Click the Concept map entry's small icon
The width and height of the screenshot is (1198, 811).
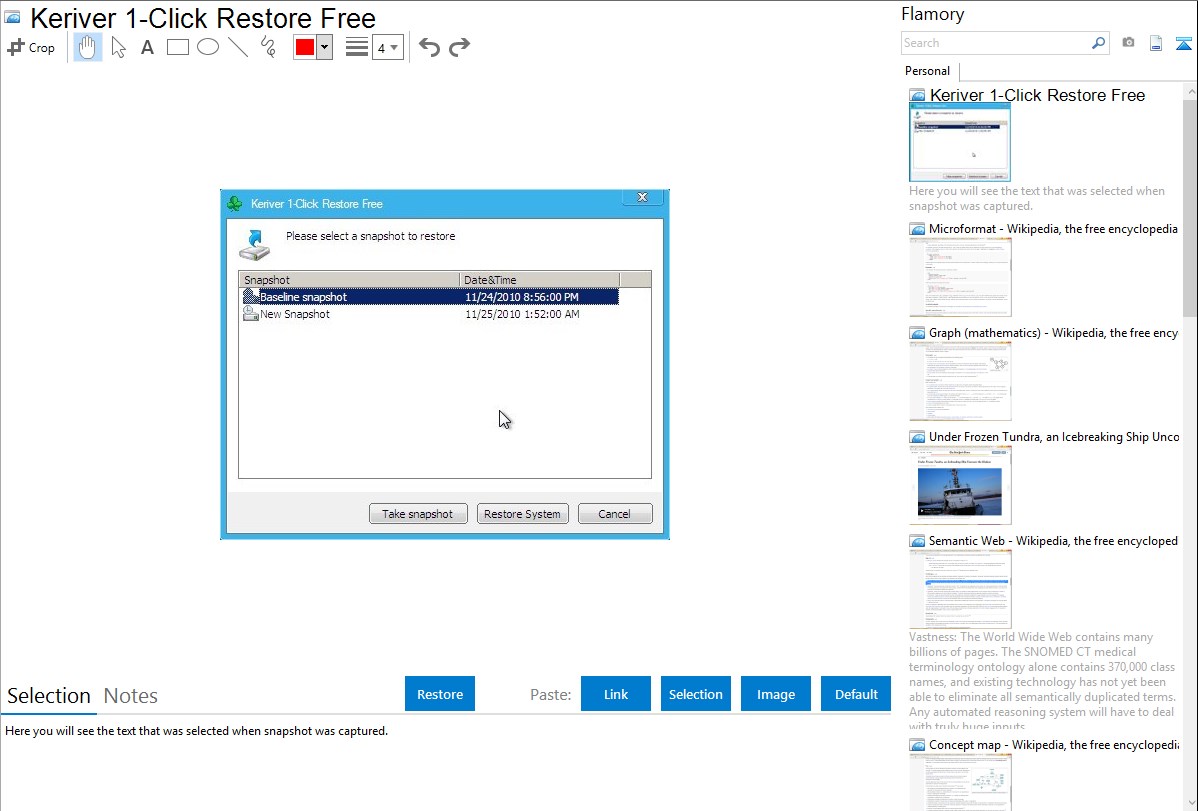(918, 745)
